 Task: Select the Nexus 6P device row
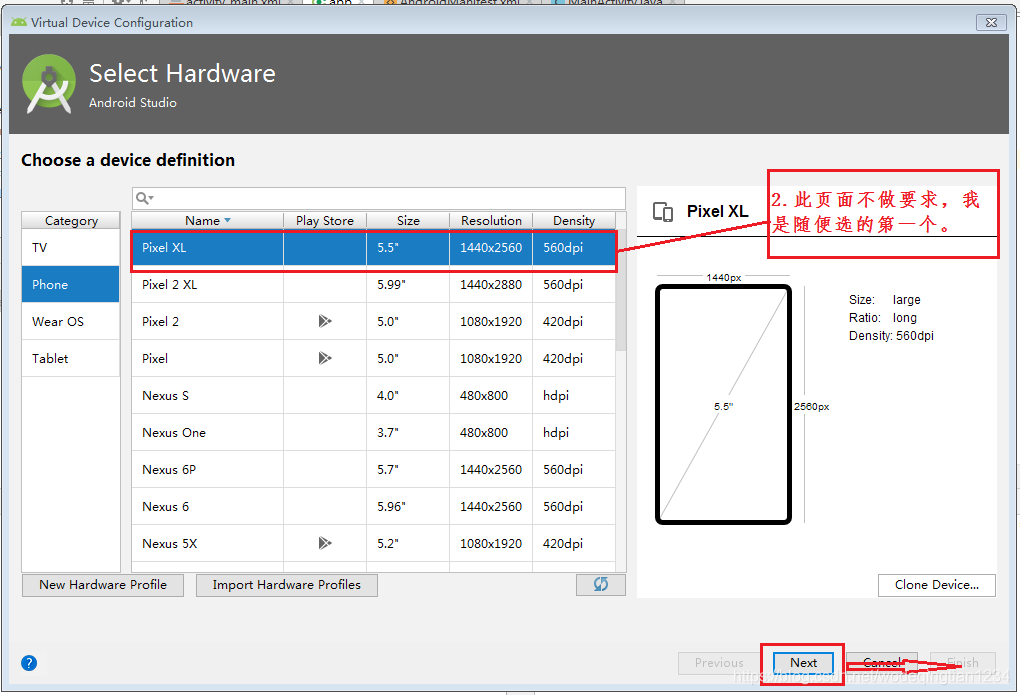tap(373, 470)
